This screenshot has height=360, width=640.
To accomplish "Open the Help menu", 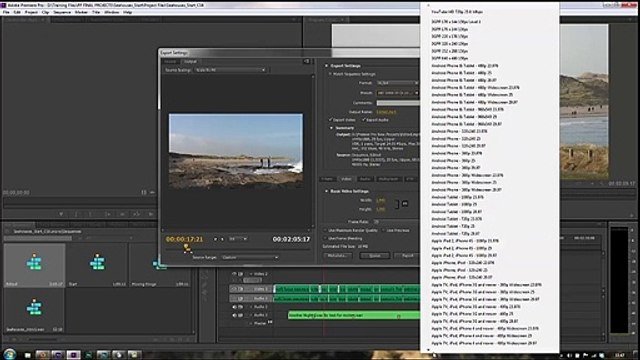I will click(x=127, y=12).
